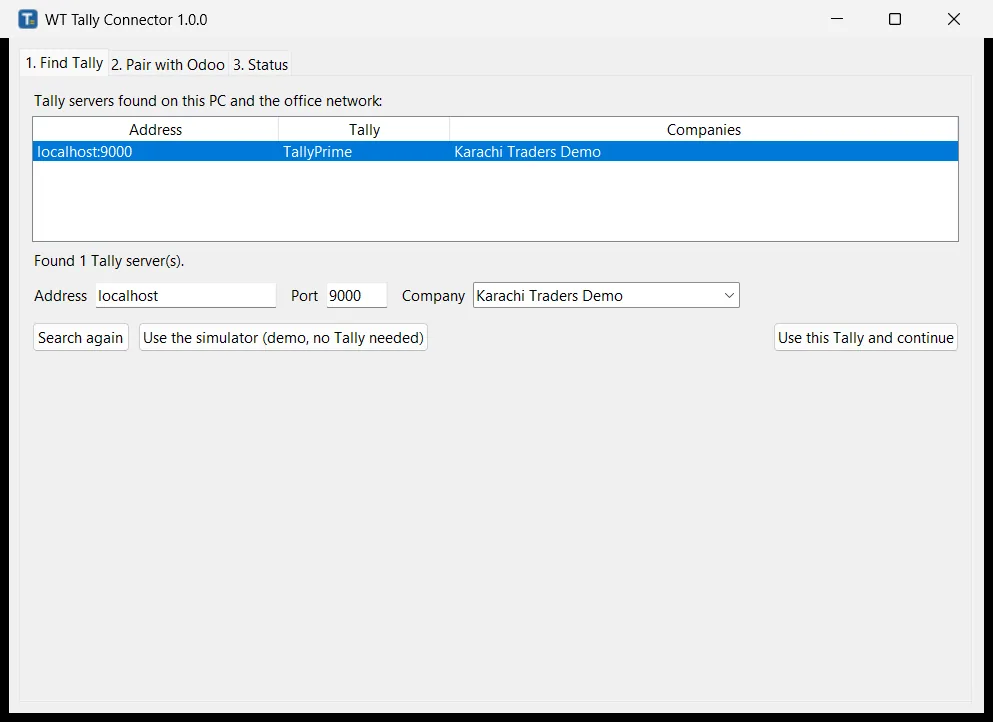The width and height of the screenshot is (993, 722).
Task: Click the Port field showing 9000
Action: pyautogui.click(x=357, y=296)
